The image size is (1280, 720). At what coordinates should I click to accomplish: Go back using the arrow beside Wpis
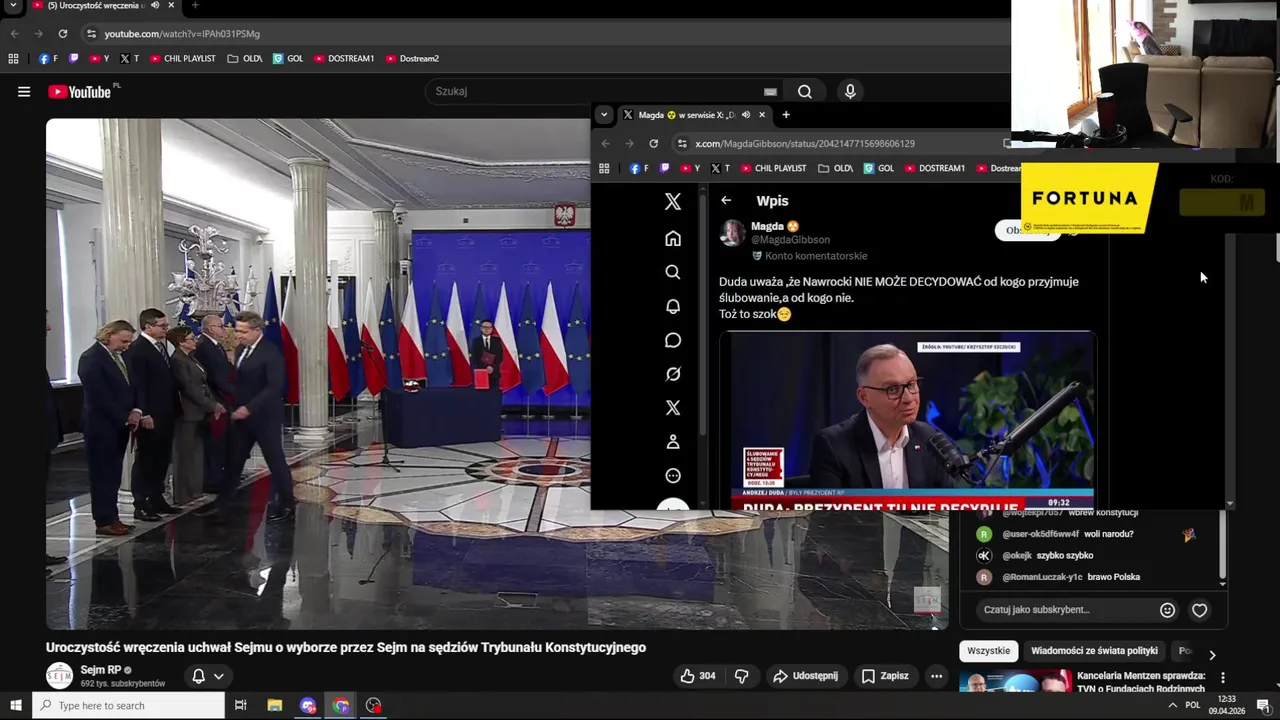726,201
